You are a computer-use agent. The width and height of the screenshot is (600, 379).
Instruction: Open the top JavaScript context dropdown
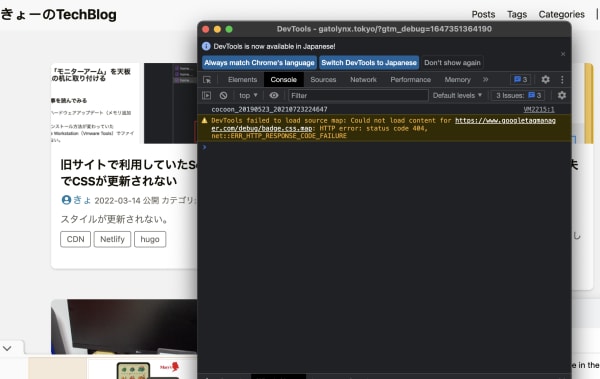[248, 95]
